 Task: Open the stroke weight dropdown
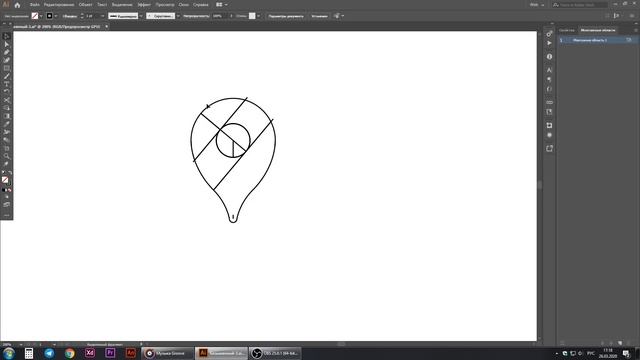[x=102, y=16]
